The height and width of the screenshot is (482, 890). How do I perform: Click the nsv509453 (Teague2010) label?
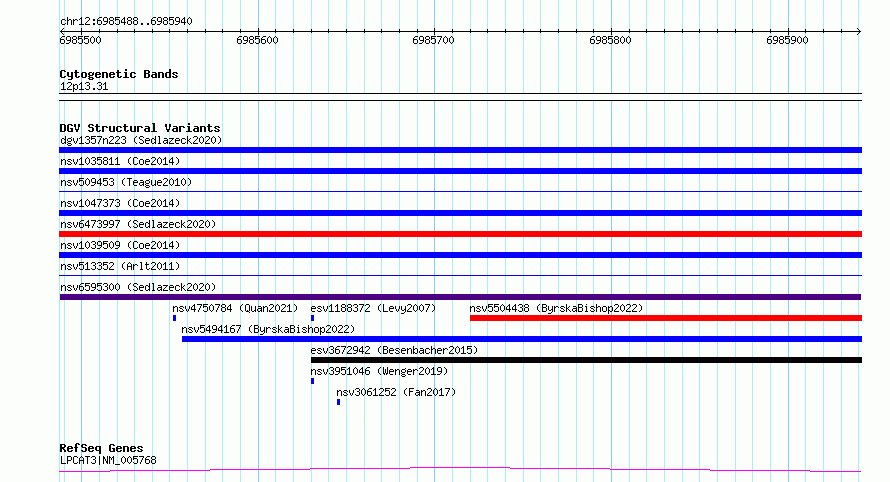coord(126,182)
